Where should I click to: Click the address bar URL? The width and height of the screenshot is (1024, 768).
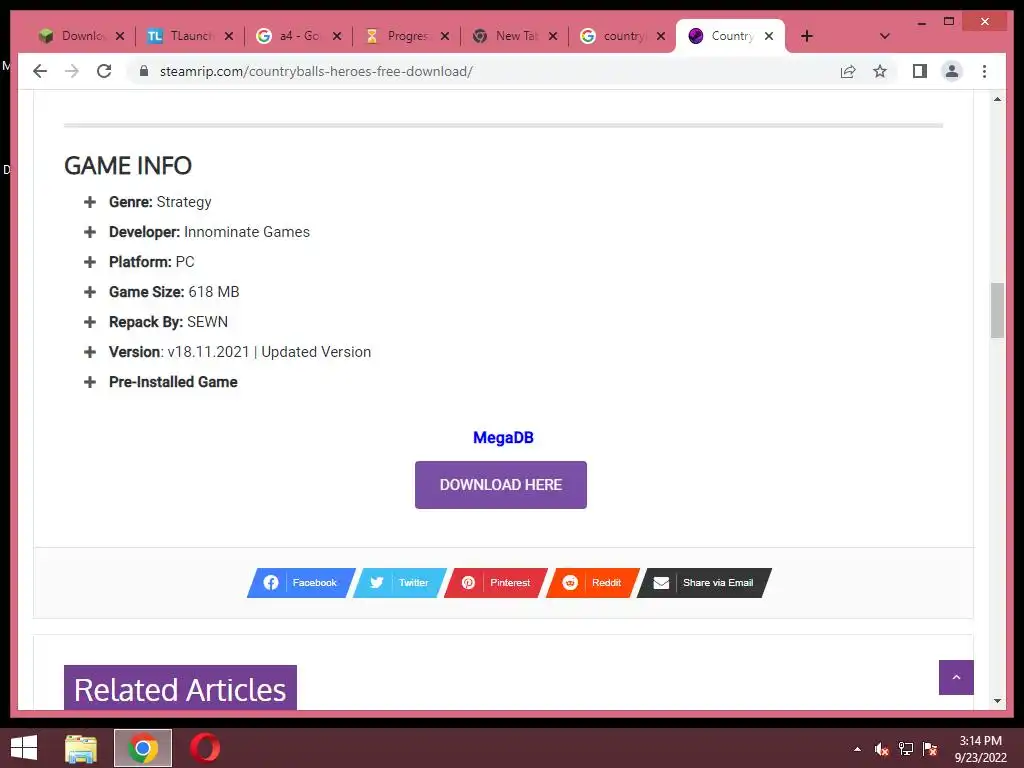coord(316,71)
